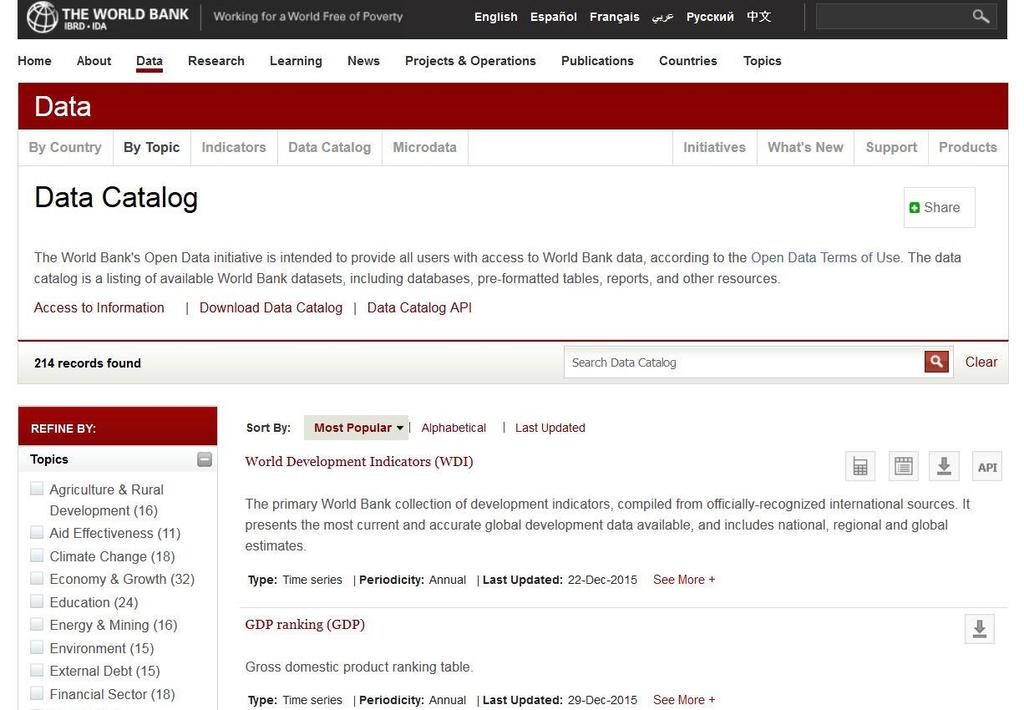Click the World Bank globe logo
The height and width of the screenshot is (710, 1024).
coord(42,17)
